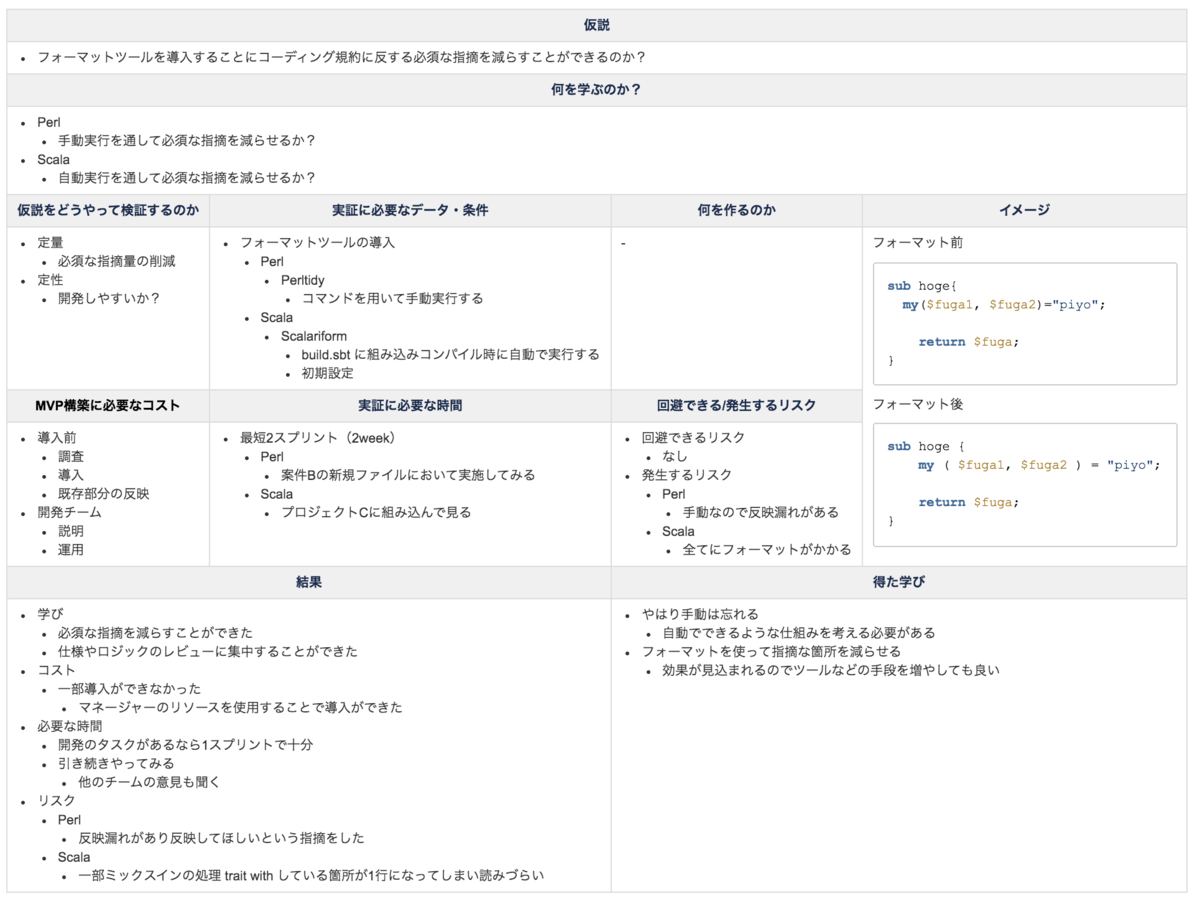This screenshot has height=904, width=1200.
Task: Click the 仮説をどうやって検証するのか column header
Action: (x=108, y=210)
